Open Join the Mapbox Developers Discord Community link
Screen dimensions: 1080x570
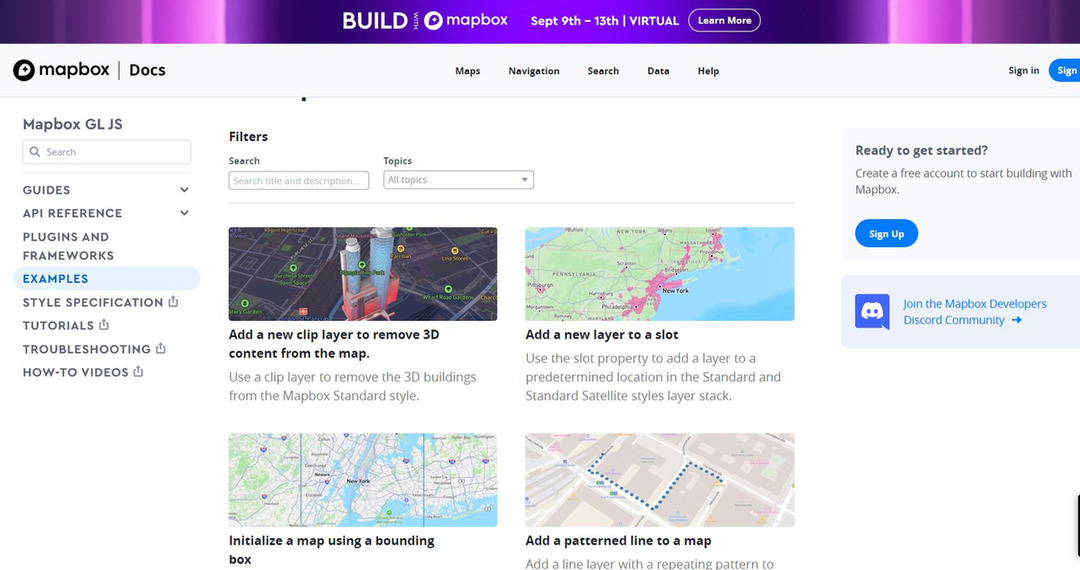(975, 312)
